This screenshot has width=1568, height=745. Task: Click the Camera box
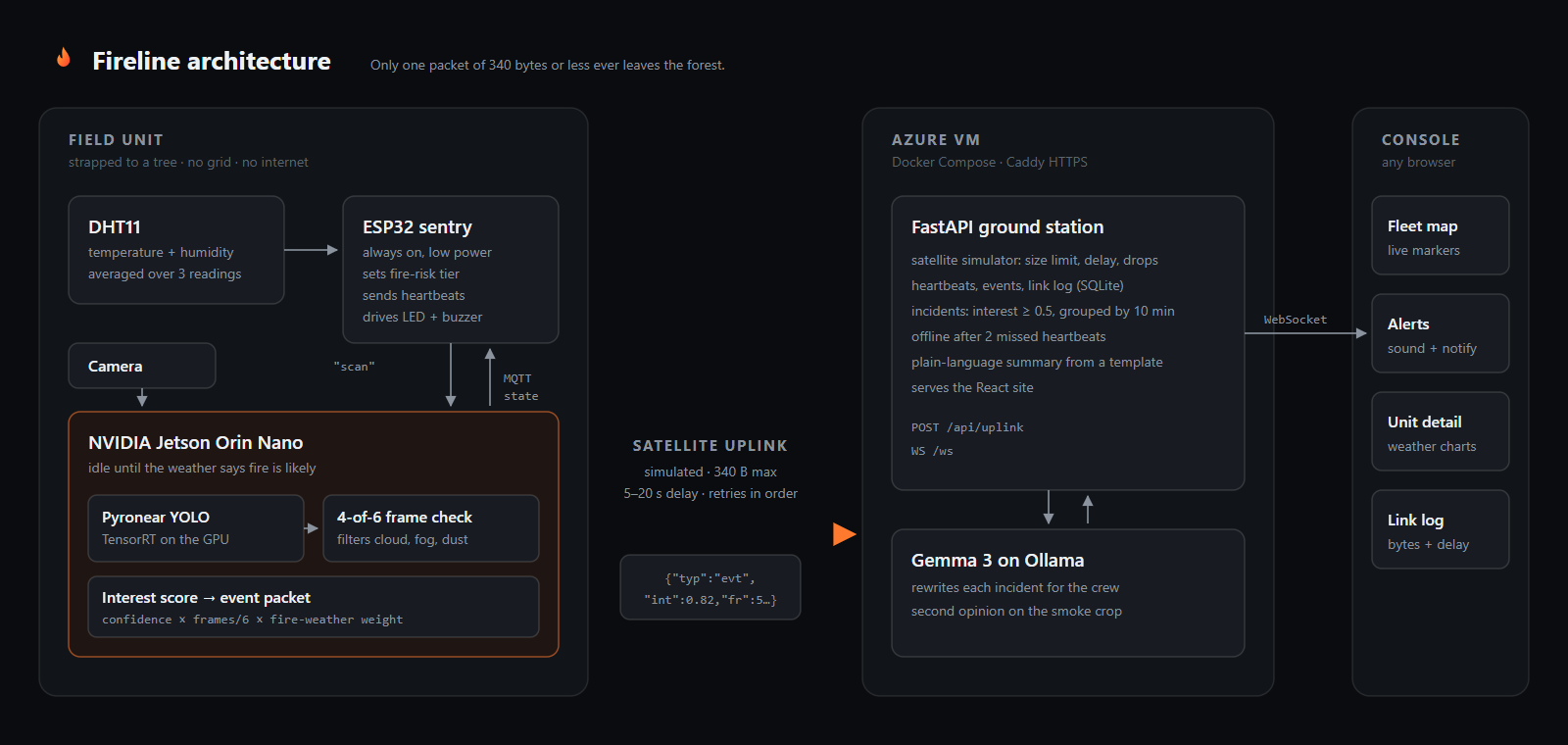pos(142,366)
